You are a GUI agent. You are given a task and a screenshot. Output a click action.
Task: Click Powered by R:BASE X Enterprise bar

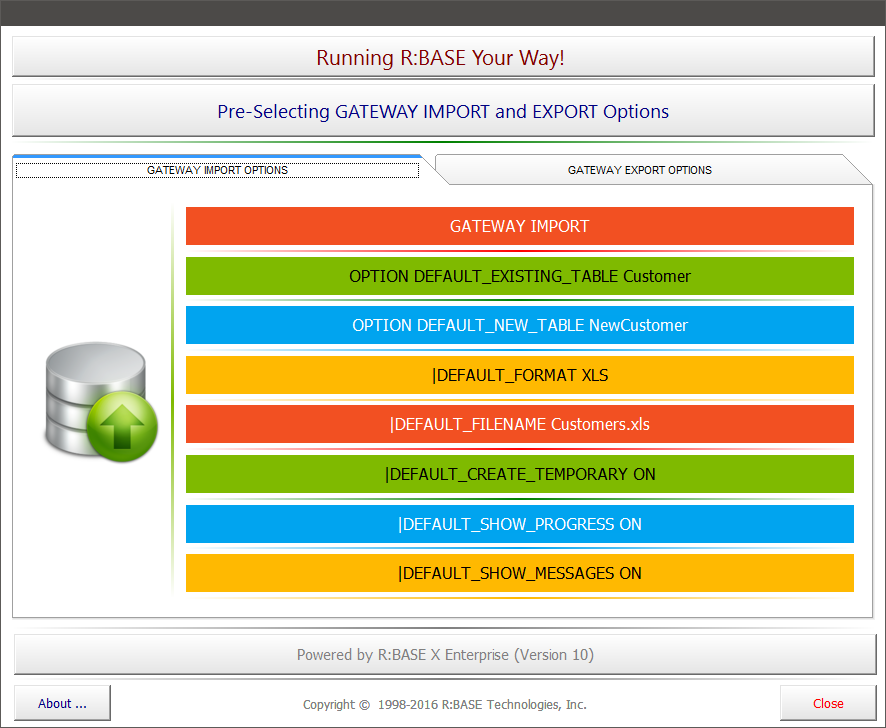tap(444, 655)
